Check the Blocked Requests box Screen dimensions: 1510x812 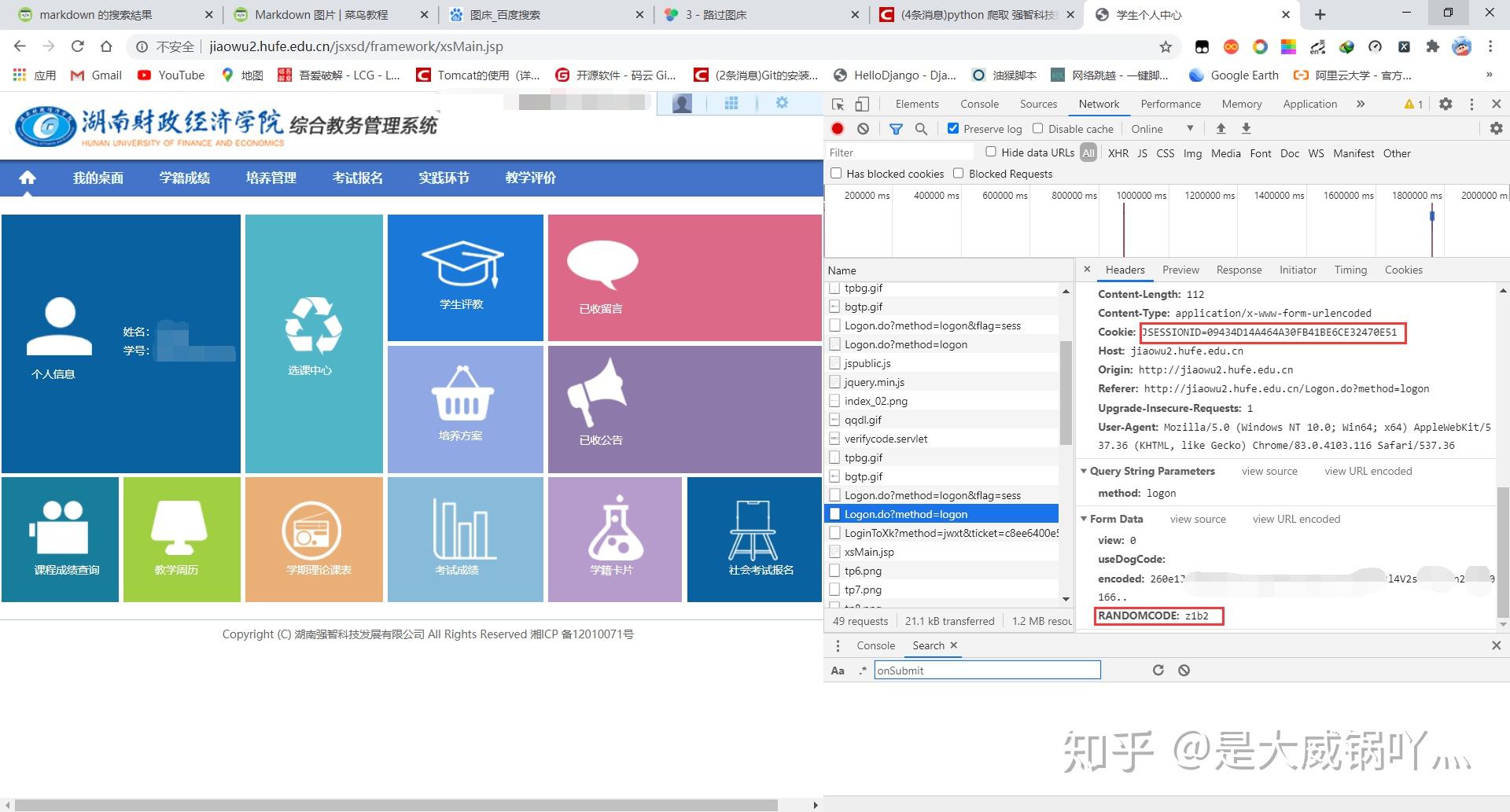coord(958,173)
